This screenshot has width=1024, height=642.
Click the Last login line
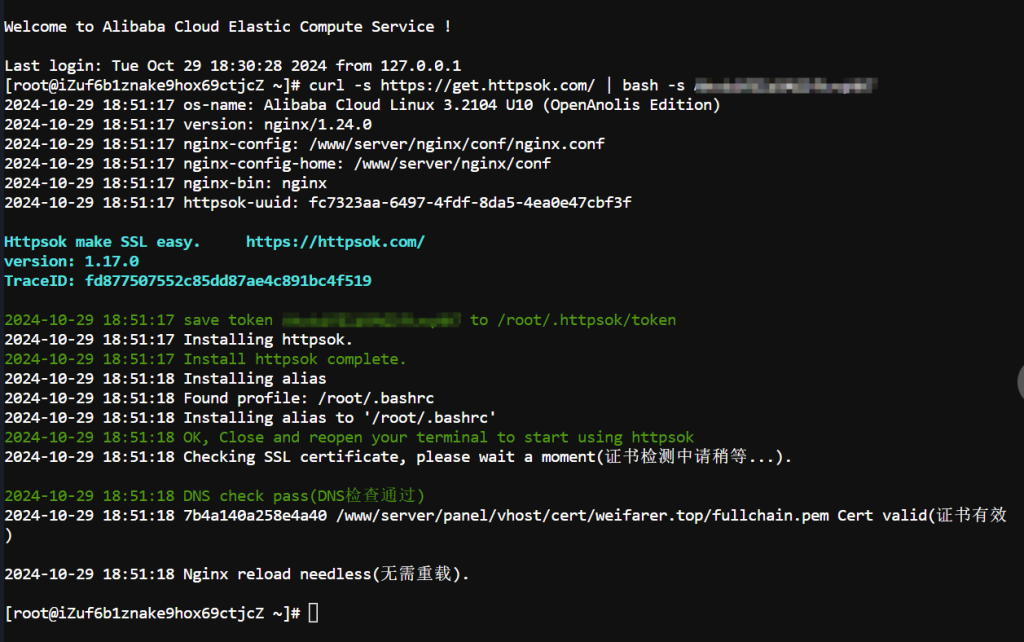click(232, 66)
